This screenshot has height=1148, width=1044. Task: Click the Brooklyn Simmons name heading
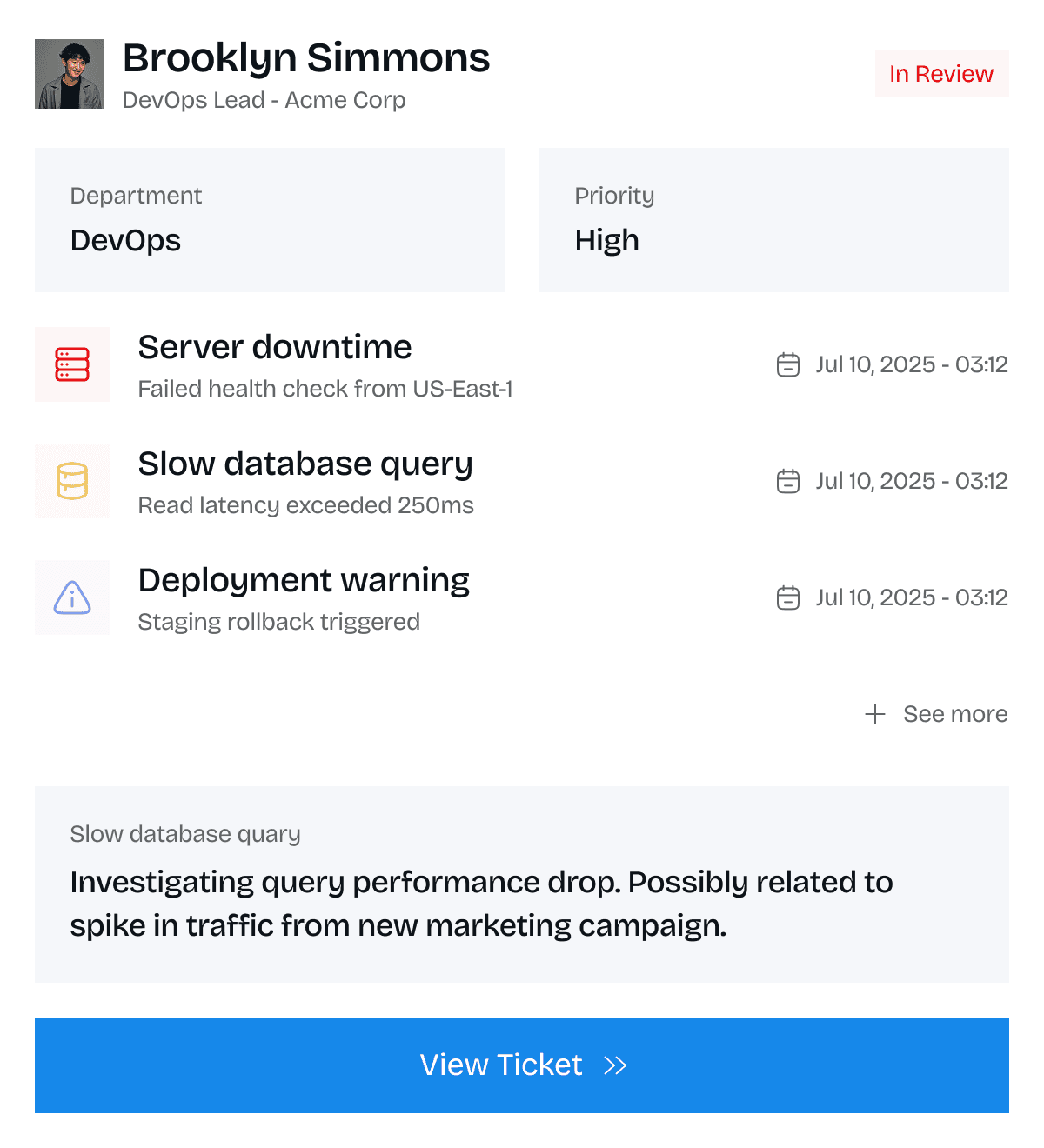[307, 57]
